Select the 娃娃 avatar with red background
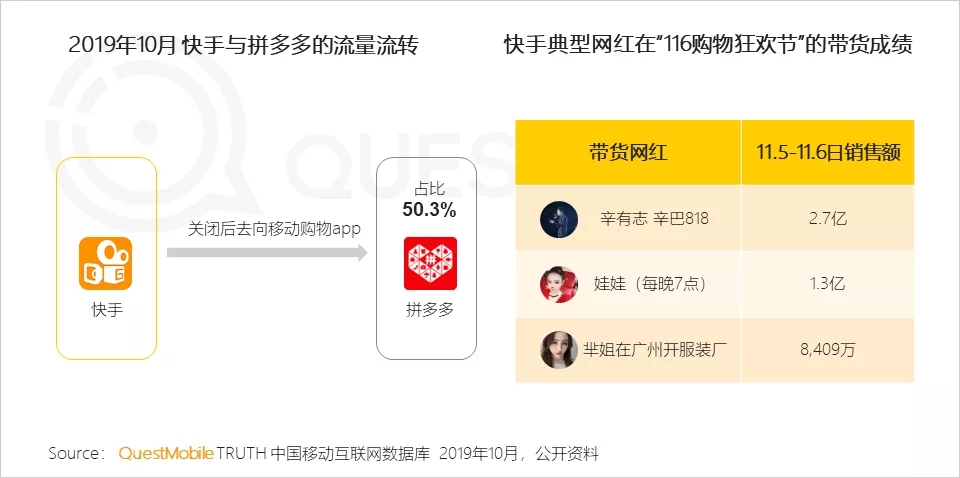This screenshot has height=478, width=960. pyautogui.click(x=559, y=284)
